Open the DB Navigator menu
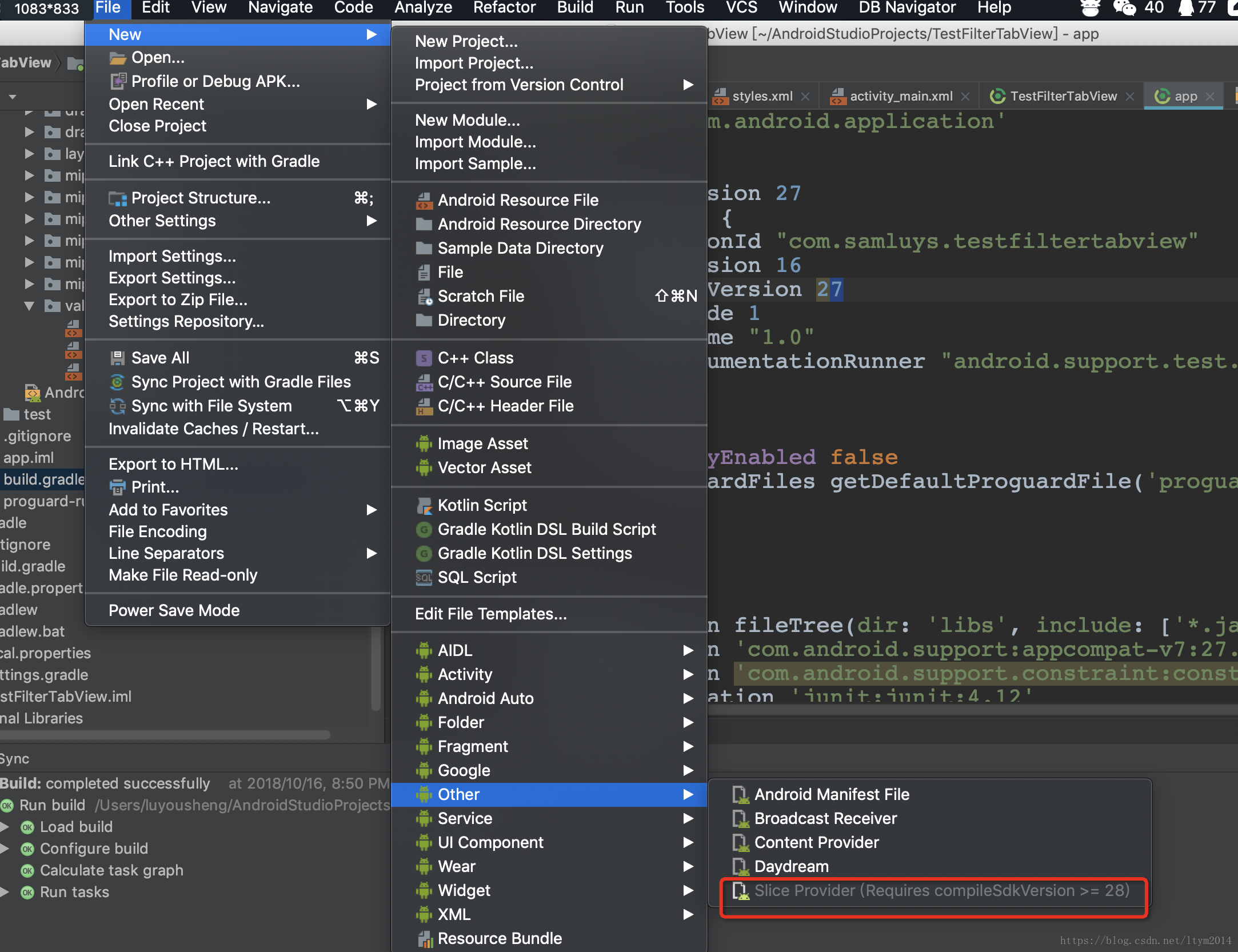 (907, 8)
